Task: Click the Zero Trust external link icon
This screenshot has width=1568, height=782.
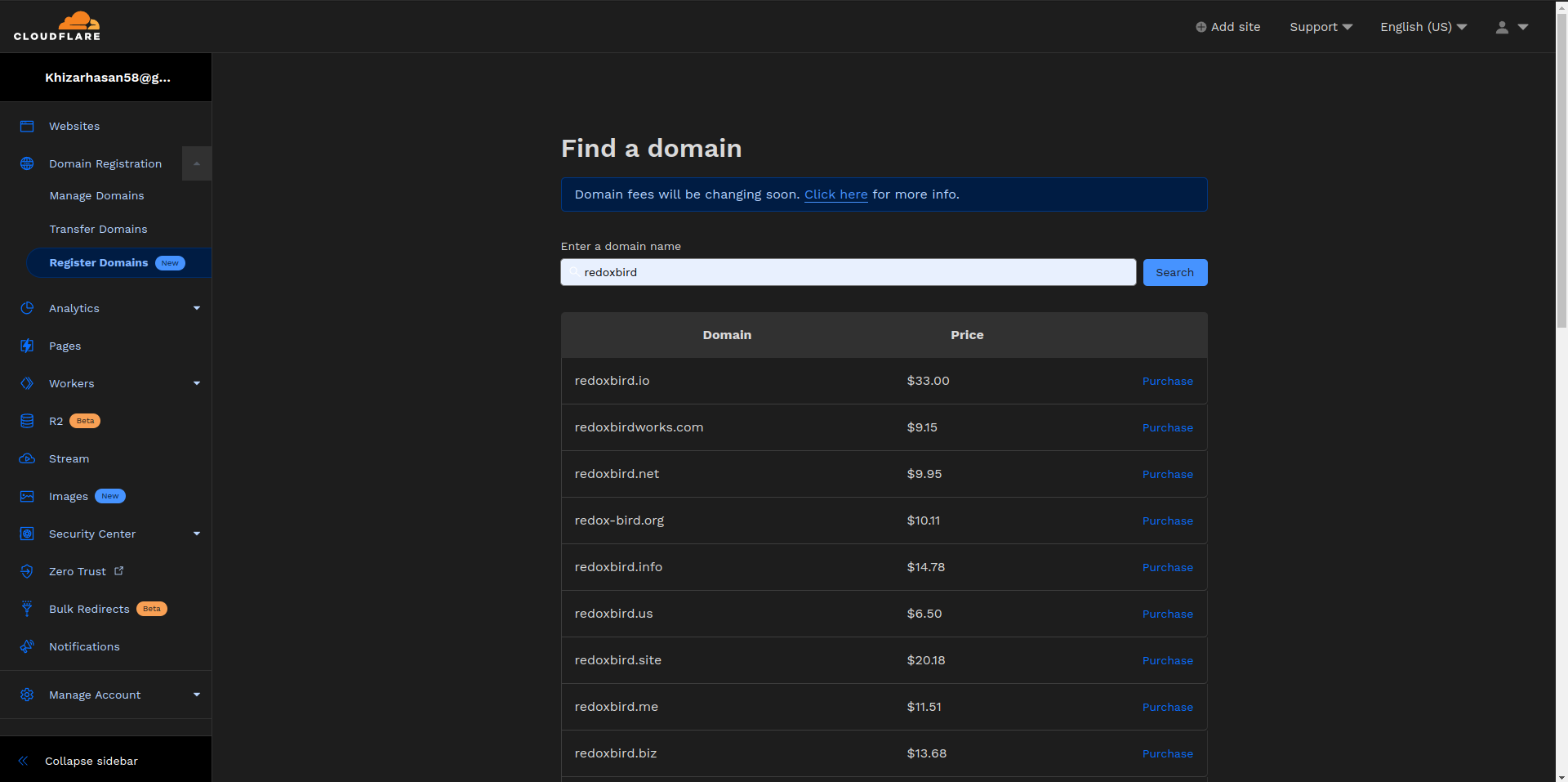Action: coord(119,570)
